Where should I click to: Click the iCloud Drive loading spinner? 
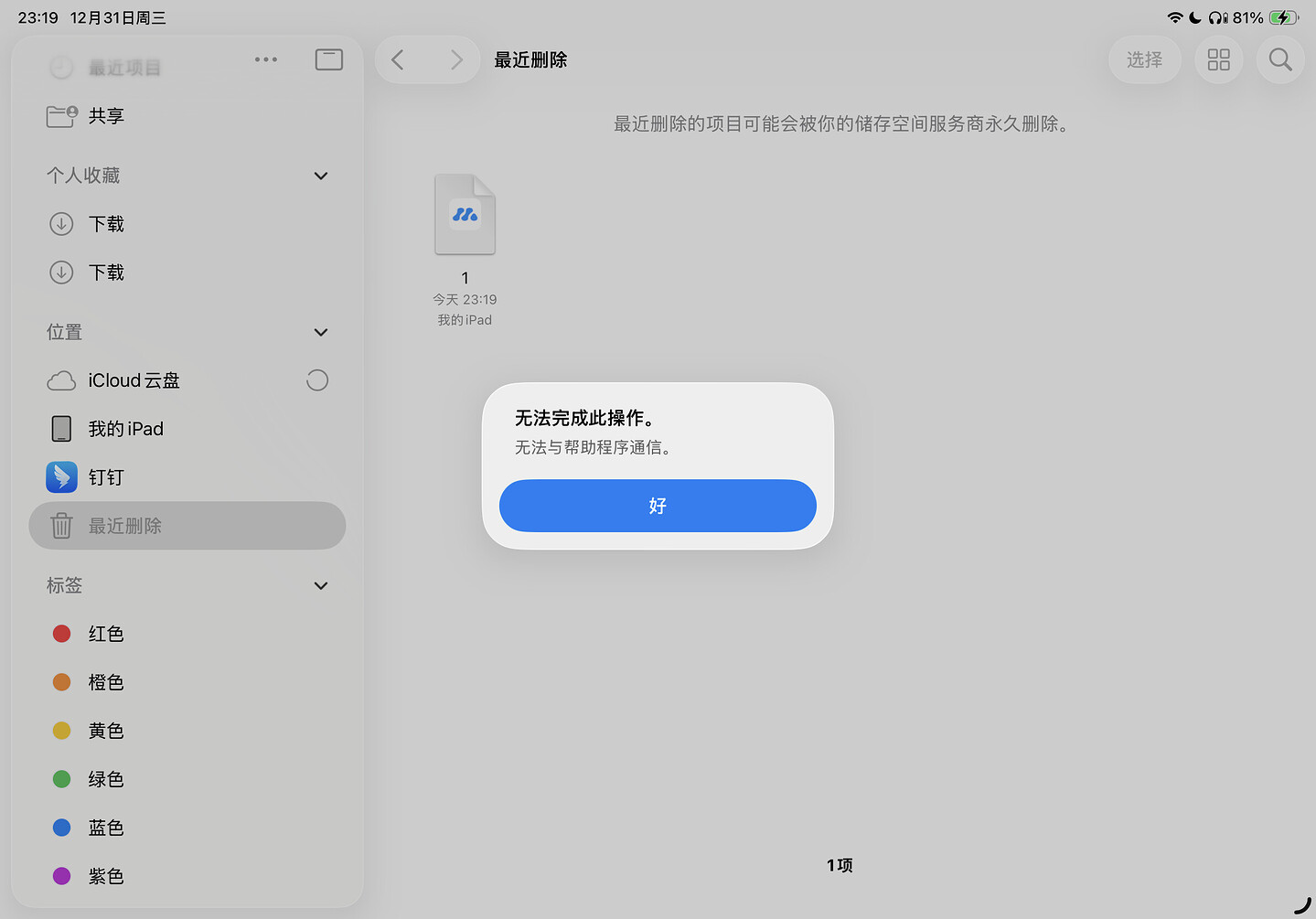point(317,380)
